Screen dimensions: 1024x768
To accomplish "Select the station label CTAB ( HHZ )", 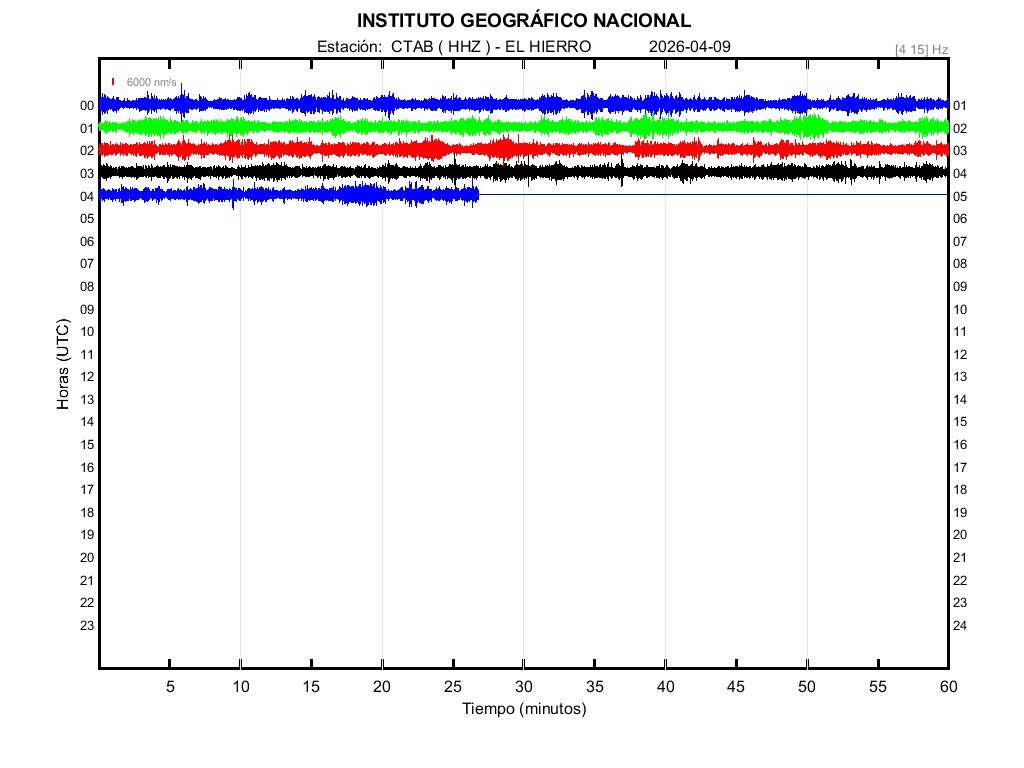I will click(441, 47).
